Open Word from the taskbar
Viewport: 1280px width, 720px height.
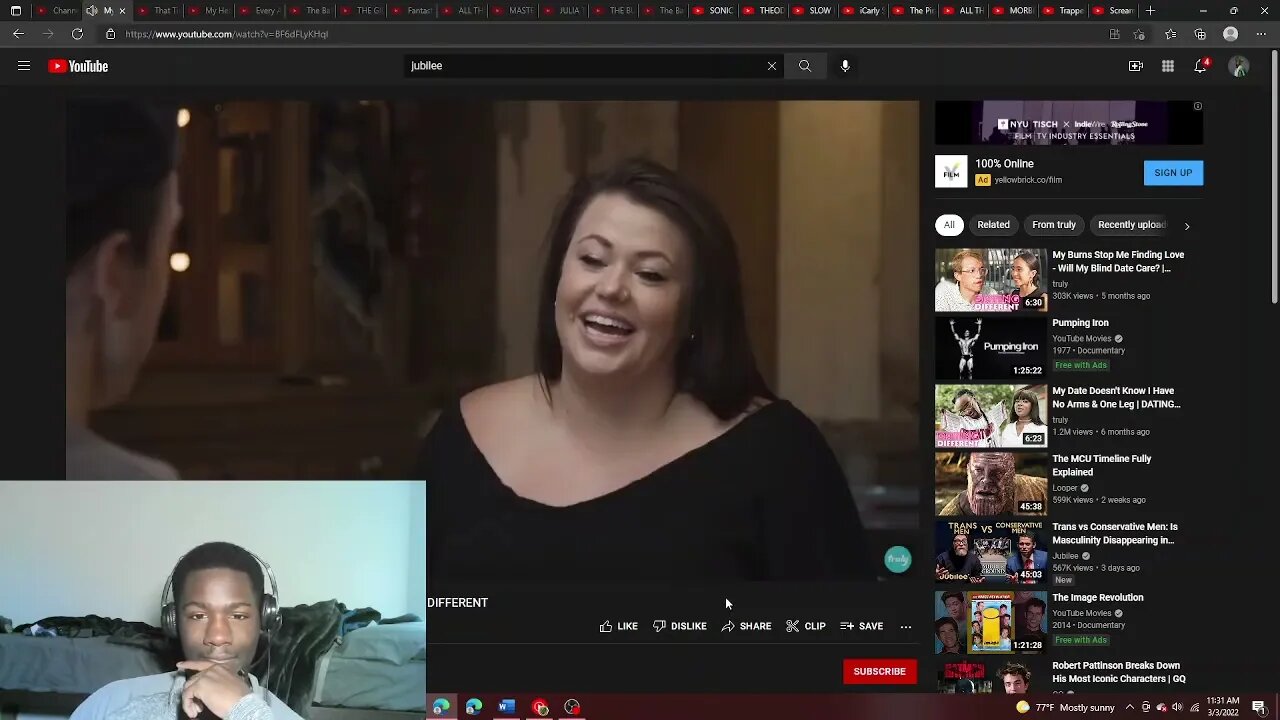click(x=507, y=707)
